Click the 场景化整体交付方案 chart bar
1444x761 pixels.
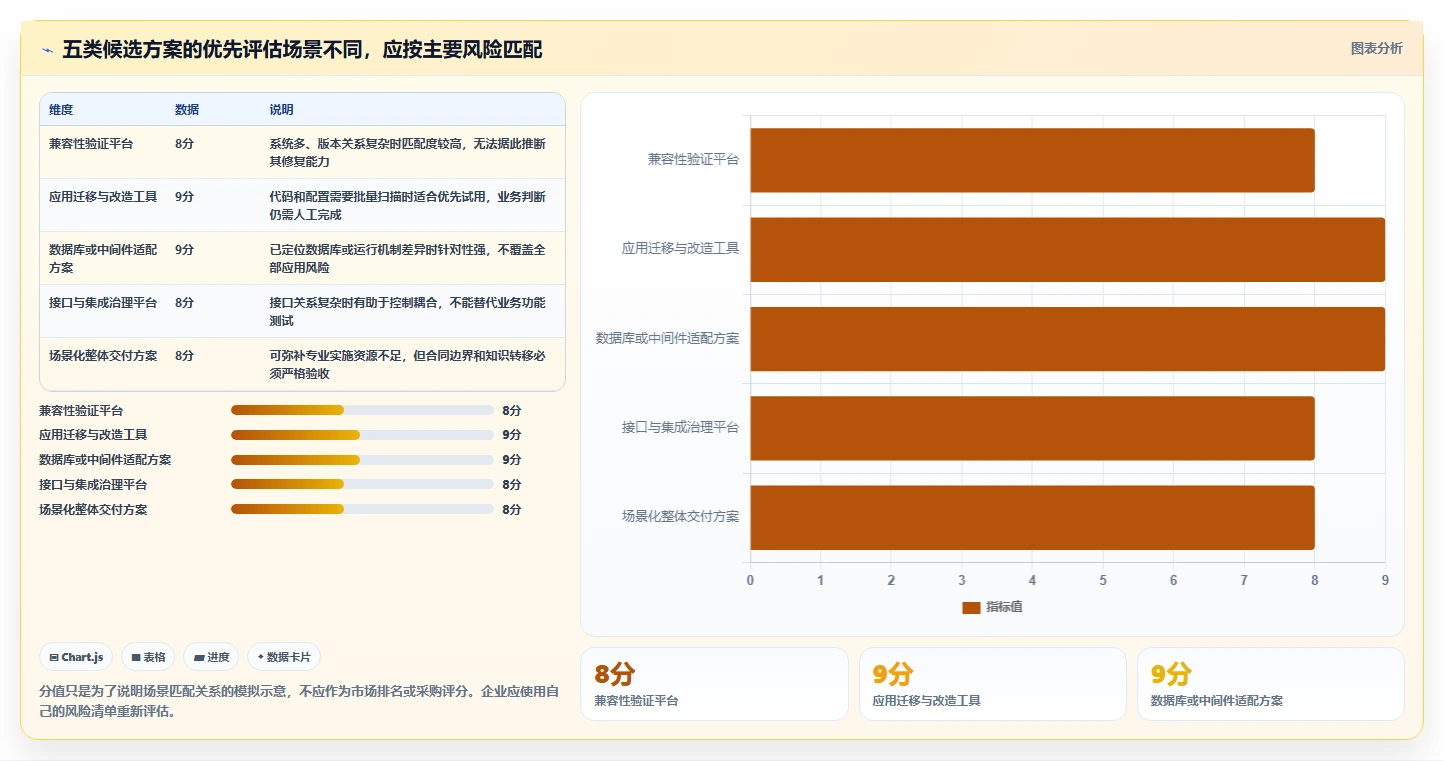[x=1032, y=517]
